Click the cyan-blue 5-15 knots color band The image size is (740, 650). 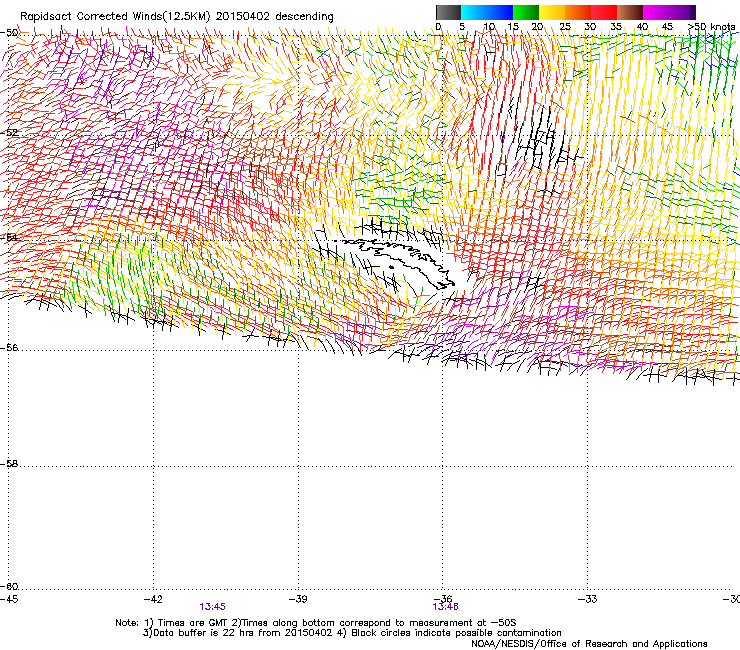487,12
